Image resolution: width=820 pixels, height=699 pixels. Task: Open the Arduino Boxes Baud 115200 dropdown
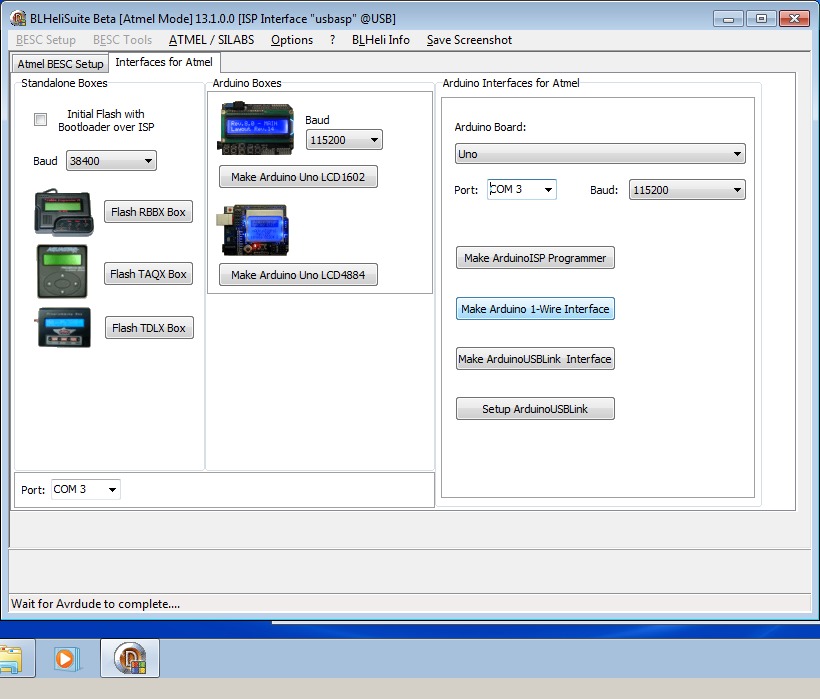point(344,140)
